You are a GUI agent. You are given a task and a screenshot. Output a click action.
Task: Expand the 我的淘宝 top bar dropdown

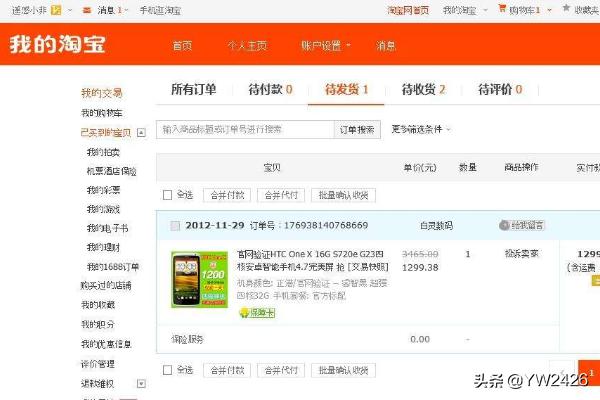486,10
